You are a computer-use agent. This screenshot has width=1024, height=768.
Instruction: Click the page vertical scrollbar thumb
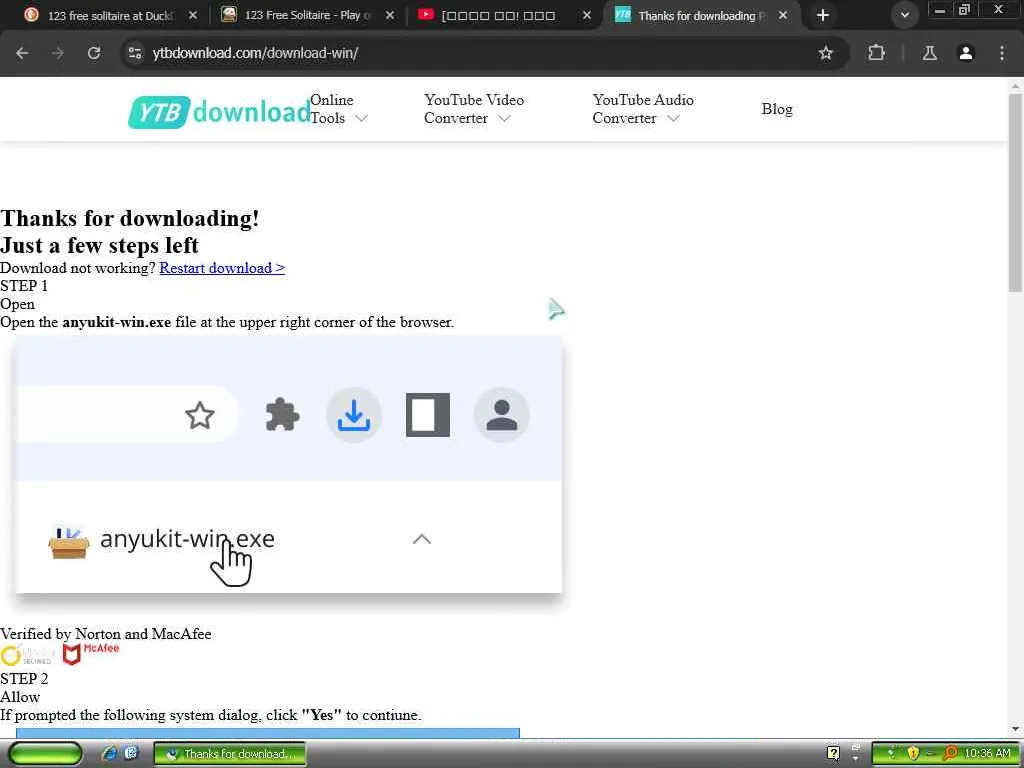1015,193
